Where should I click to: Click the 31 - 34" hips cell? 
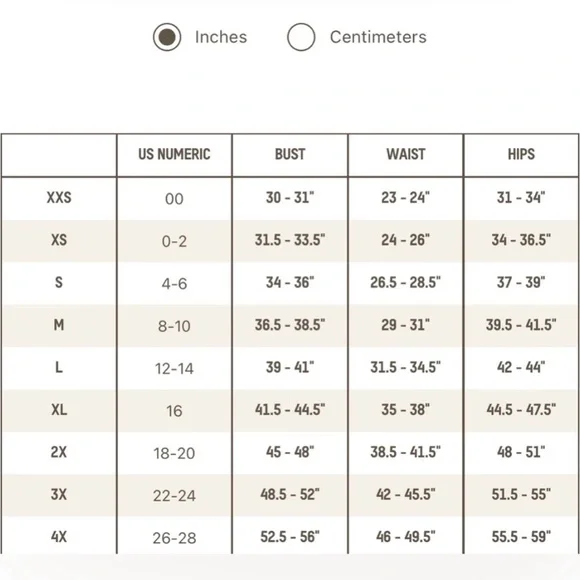[521, 198]
